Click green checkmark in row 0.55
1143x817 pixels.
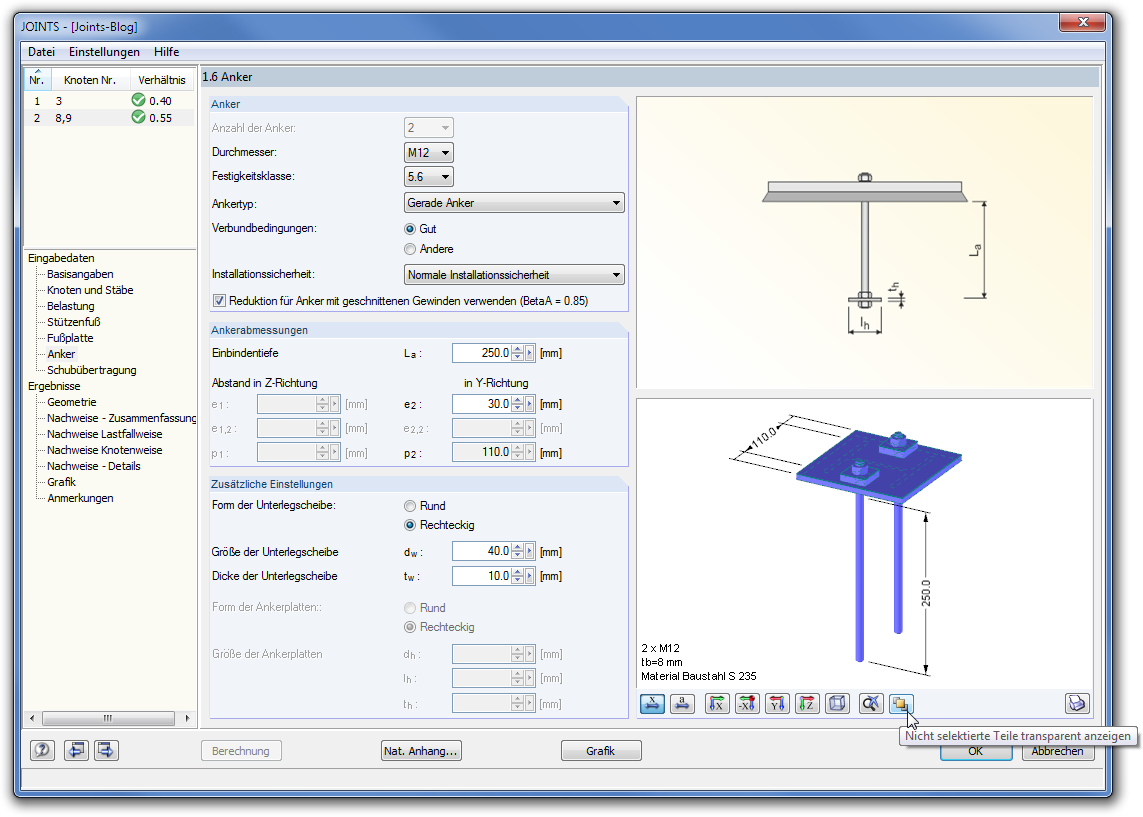139,117
